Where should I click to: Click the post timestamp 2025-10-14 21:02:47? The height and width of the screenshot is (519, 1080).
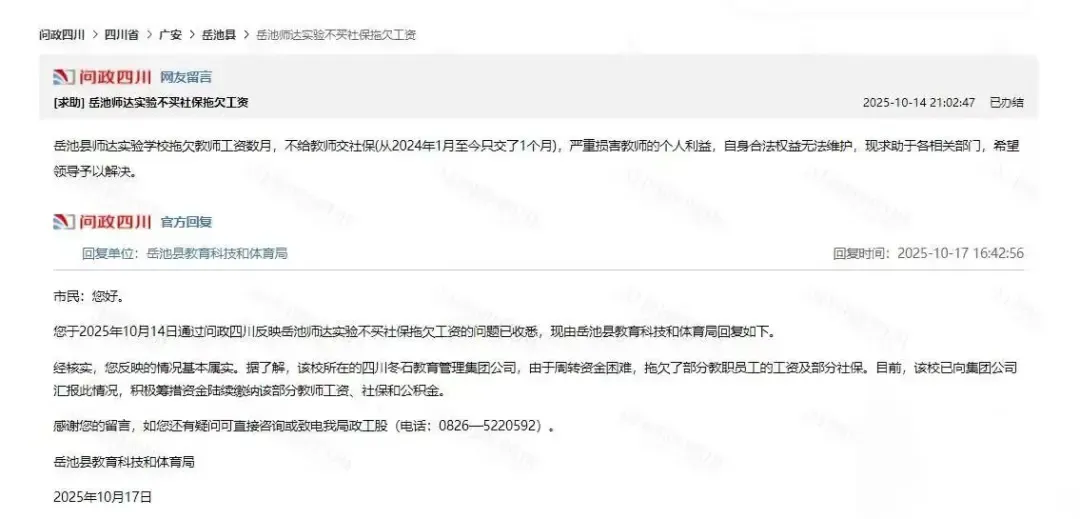click(919, 103)
